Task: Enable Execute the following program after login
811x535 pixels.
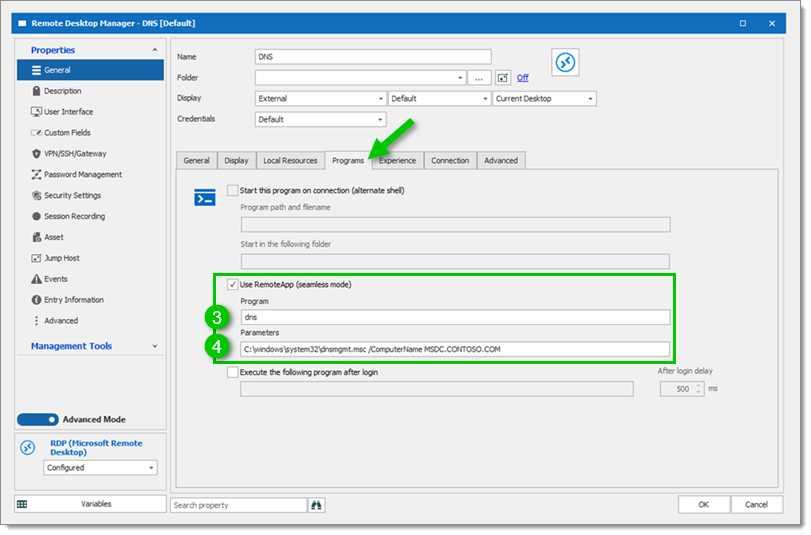Action: (233, 372)
